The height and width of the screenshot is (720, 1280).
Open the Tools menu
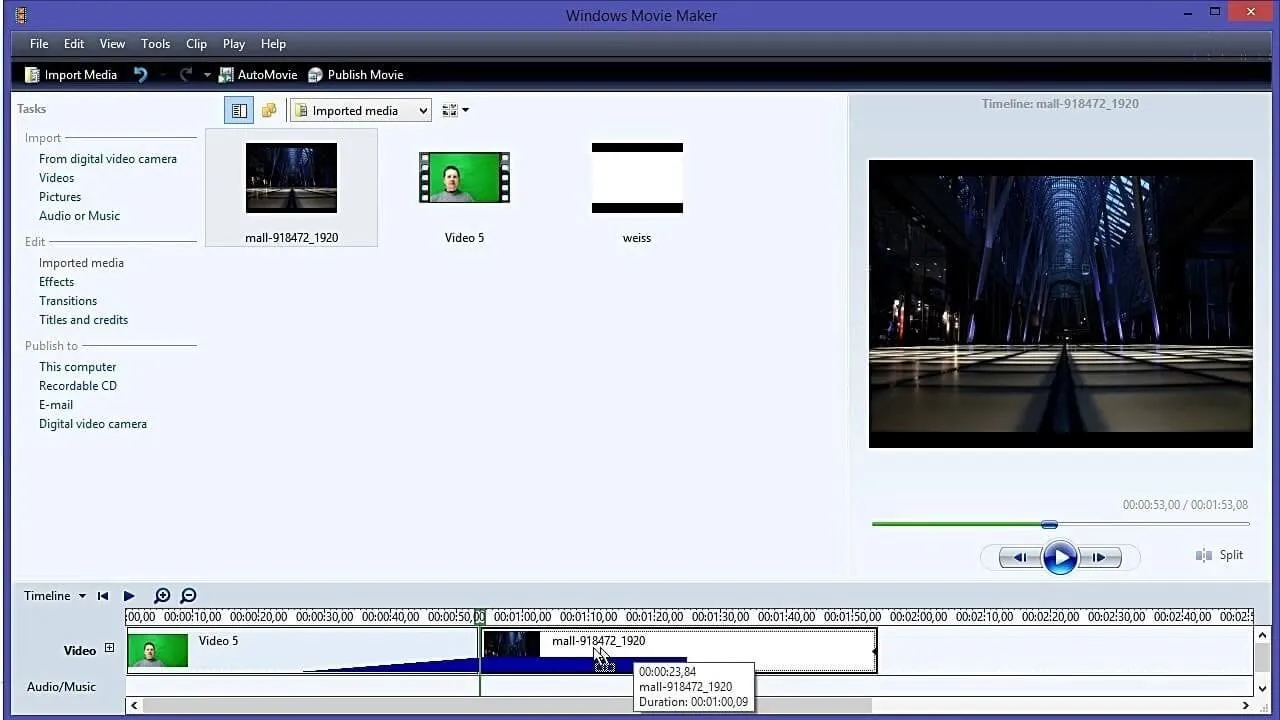pyautogui.click(x=155, y=44)
